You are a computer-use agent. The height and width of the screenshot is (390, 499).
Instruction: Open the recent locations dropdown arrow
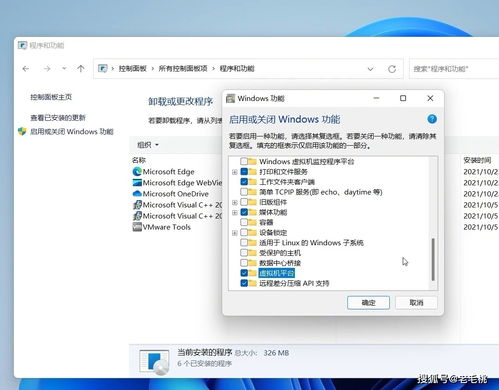pos(64,69)
